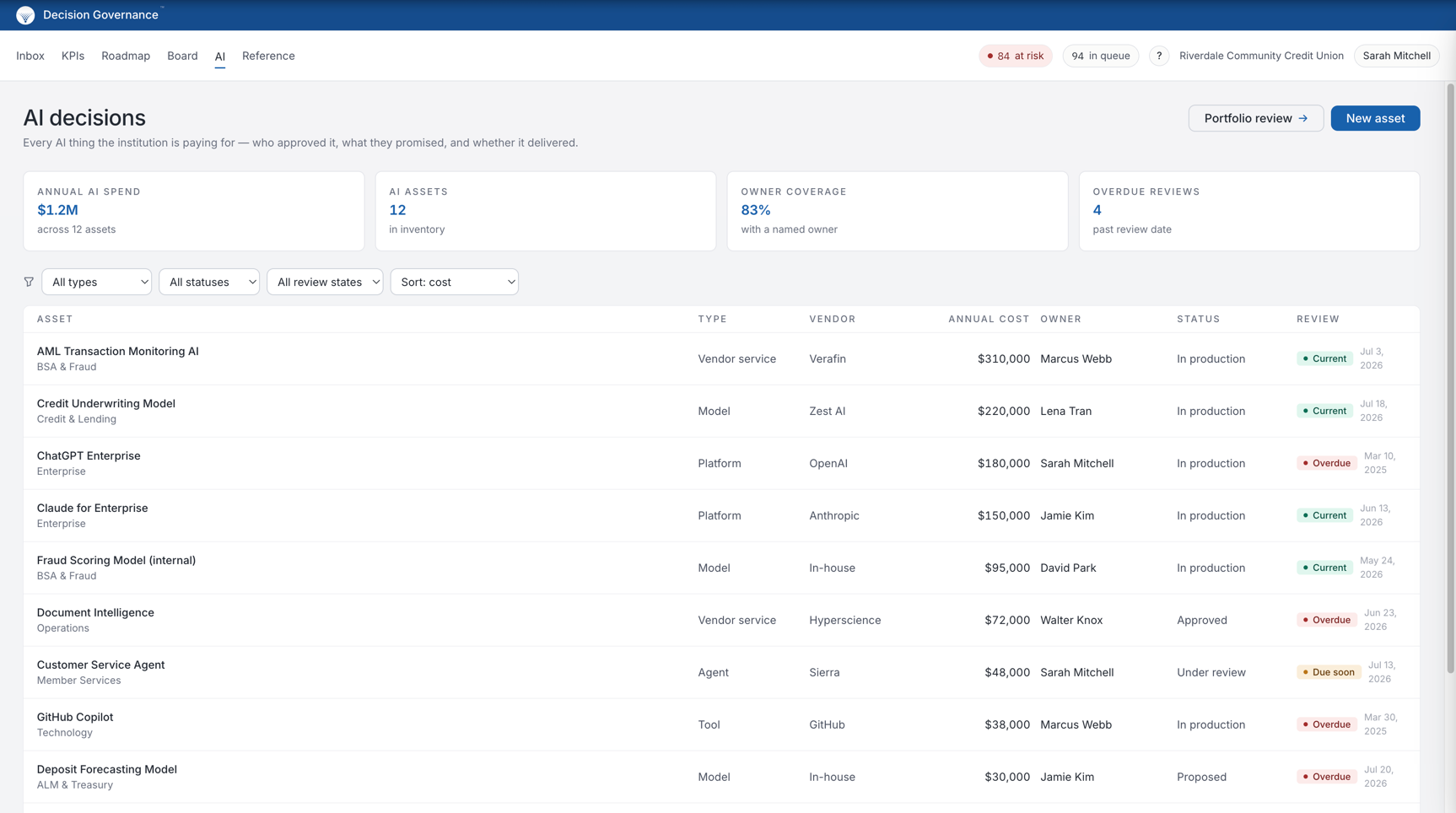Open GitHub Copilot asset

coord(75,718)
